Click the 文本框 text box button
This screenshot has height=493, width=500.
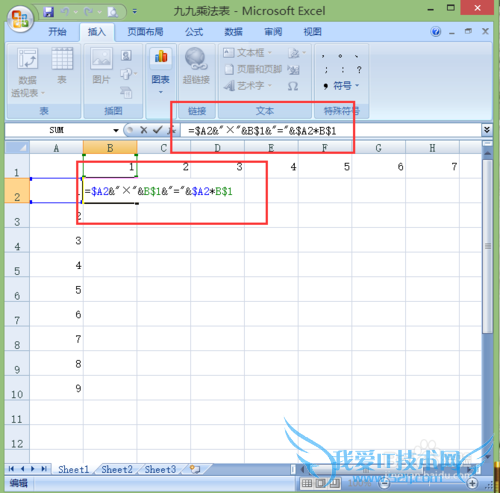click(247, 53)
